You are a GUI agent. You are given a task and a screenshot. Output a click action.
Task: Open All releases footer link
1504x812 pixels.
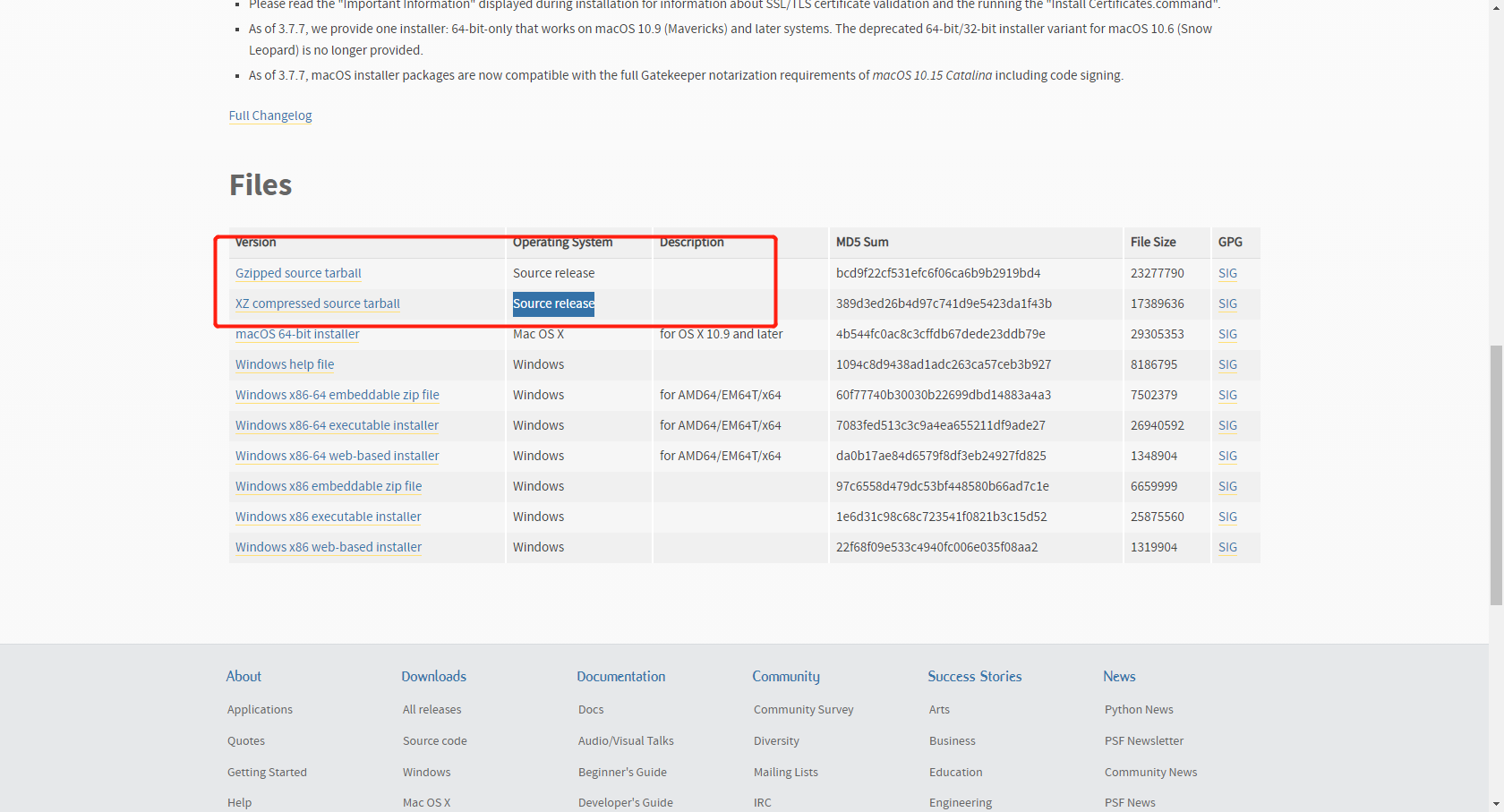pos(432,709)
